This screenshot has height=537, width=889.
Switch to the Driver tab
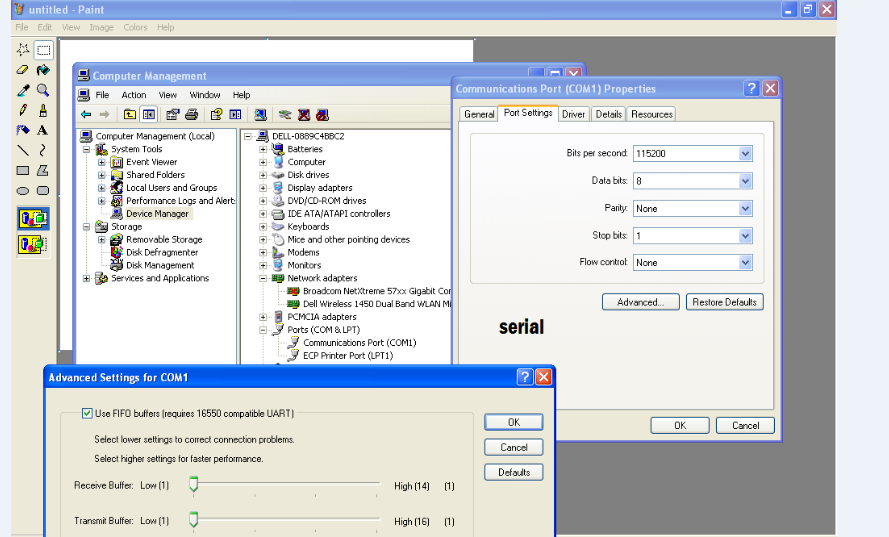(x=573, y=114)
